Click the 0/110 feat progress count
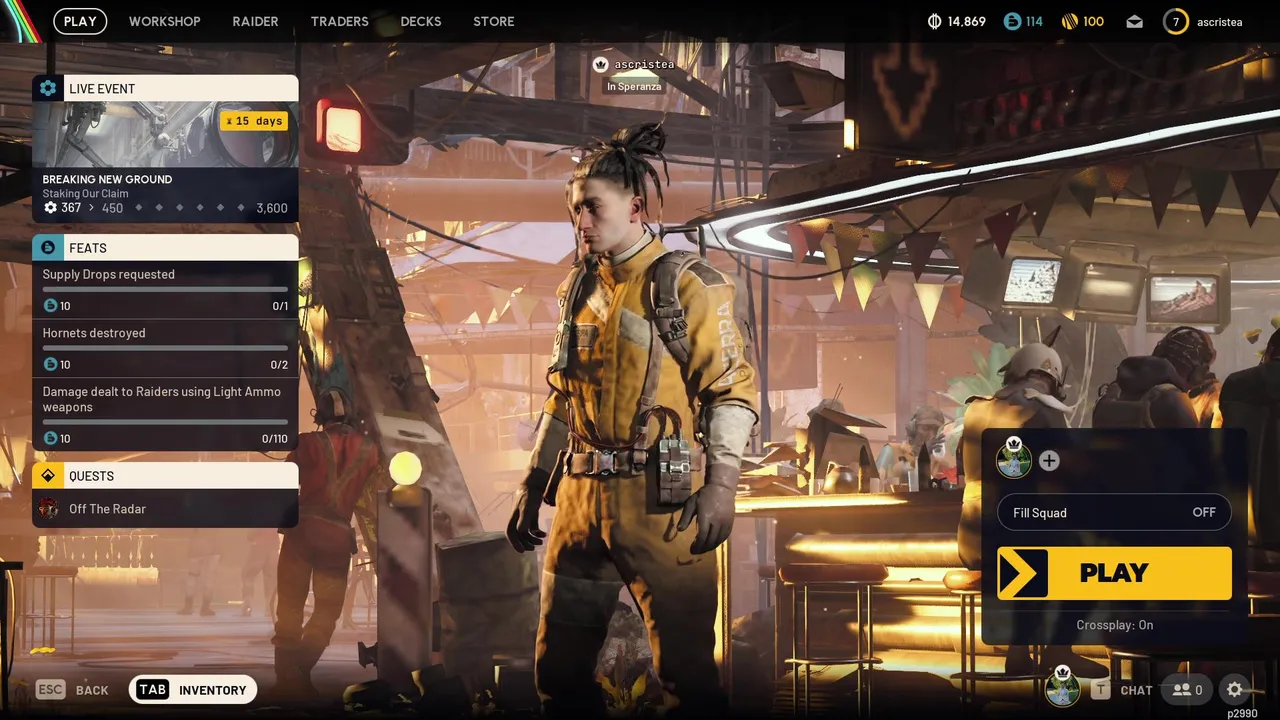 tap(274, 439)
